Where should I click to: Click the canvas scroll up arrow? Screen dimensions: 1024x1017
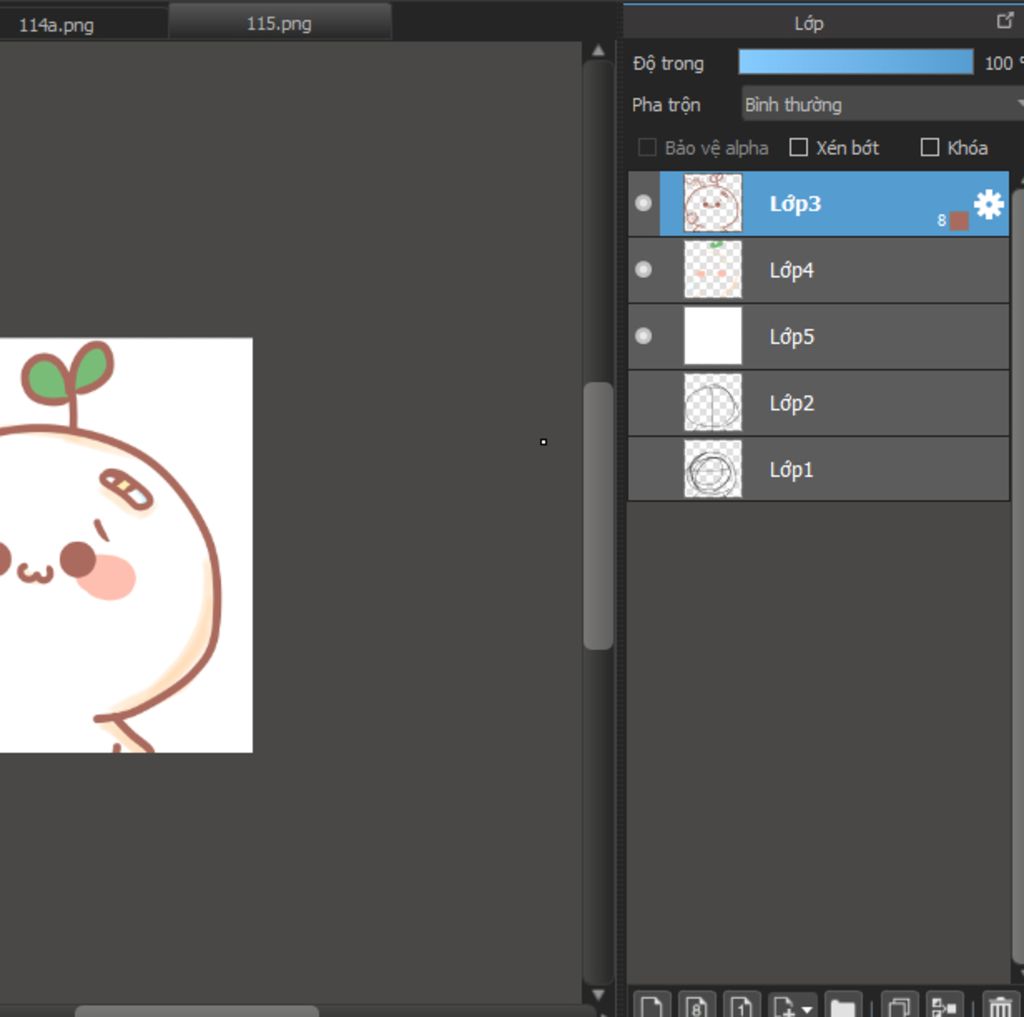click(x=598, y=50)
